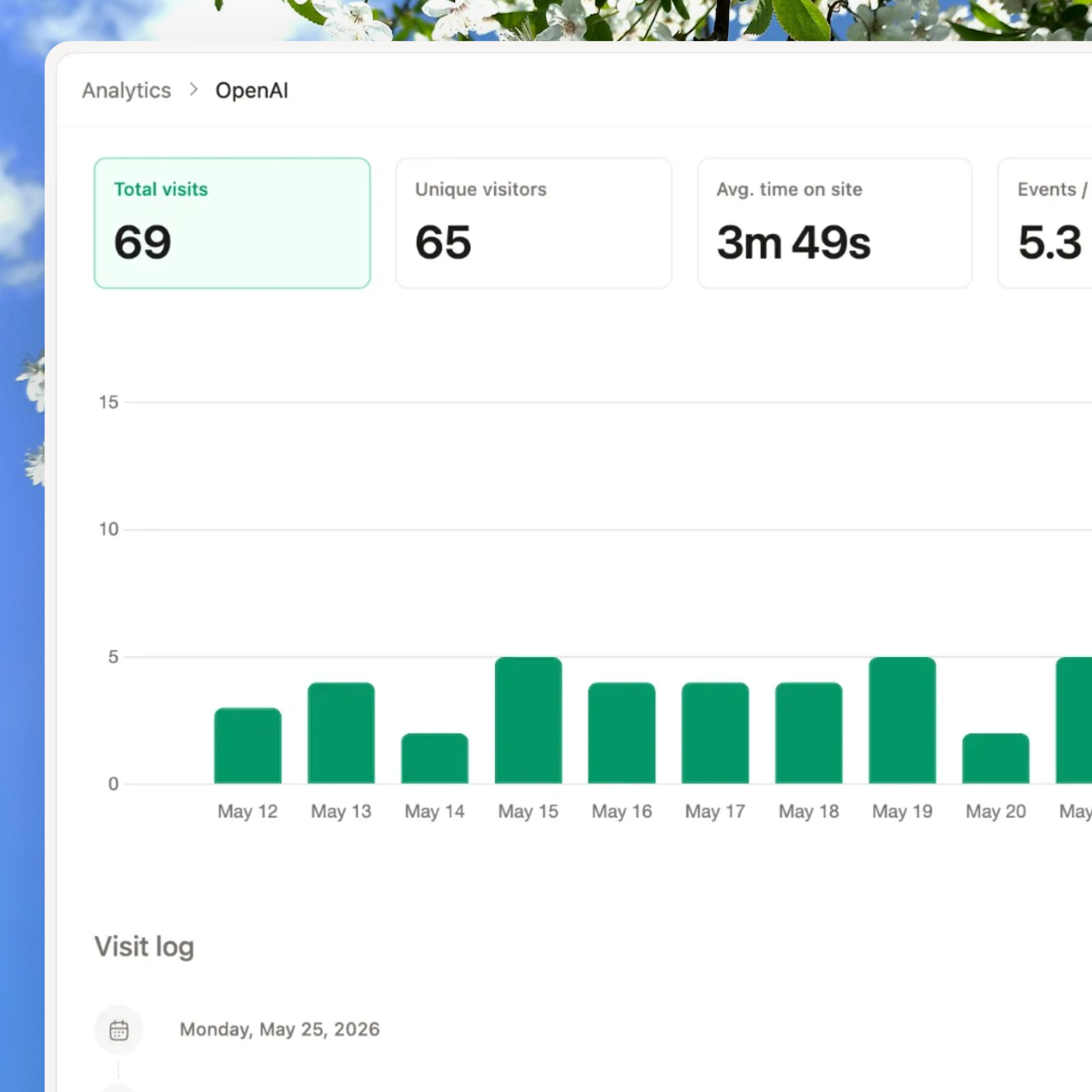1092x1092 pixels.
Task: Click the May 14 bar in chart
Action: 435,758
